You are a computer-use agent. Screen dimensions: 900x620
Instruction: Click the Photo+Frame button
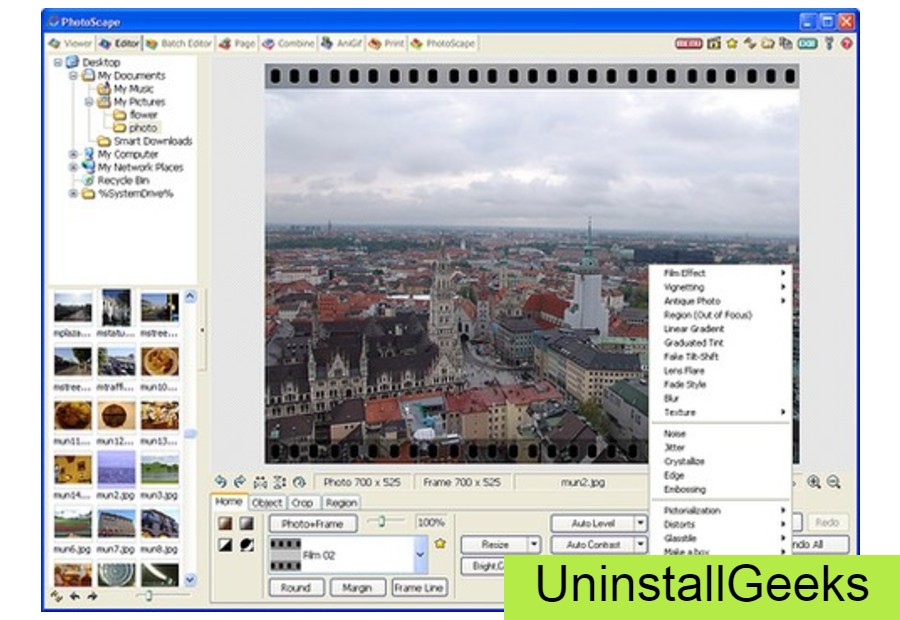point(313,524)
